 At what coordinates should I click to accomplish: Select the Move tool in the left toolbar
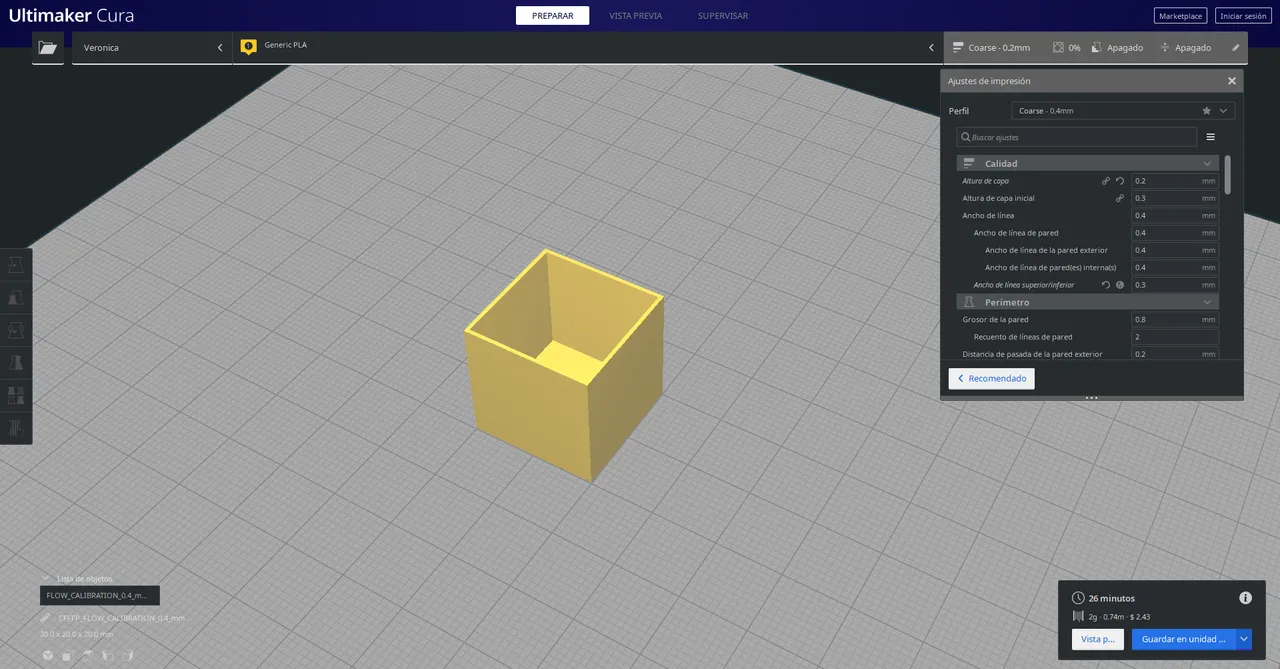click(16, 265)
